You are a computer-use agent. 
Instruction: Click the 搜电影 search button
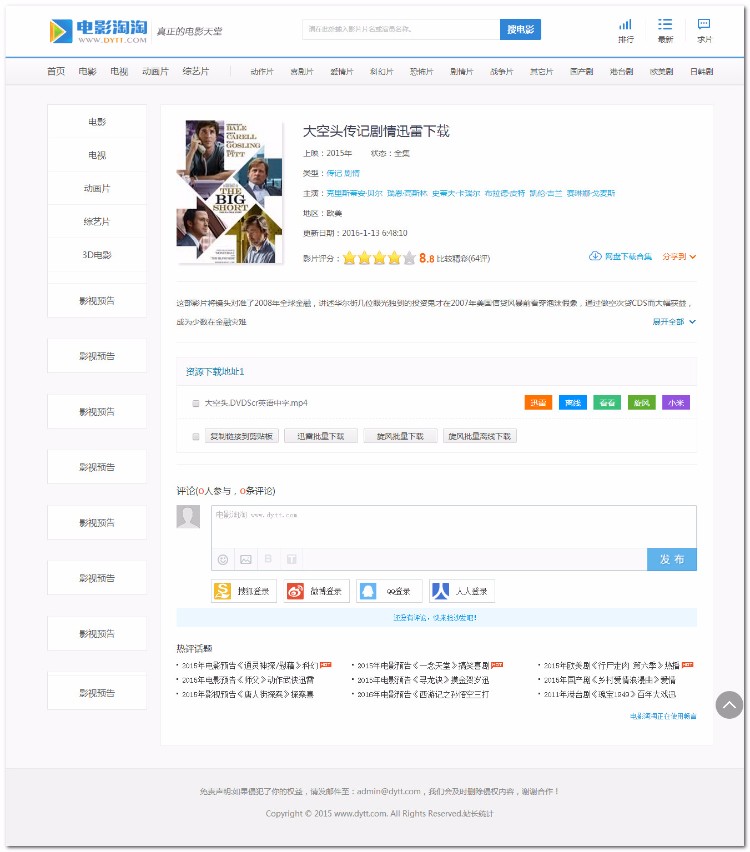(520, 29)
